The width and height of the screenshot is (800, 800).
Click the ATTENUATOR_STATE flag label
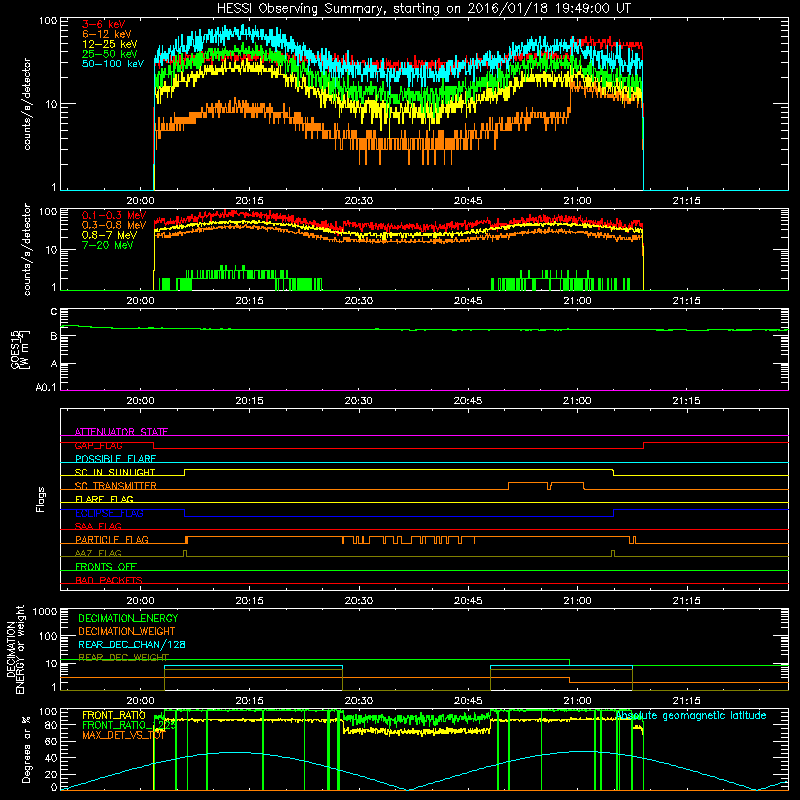coord(121,432)
